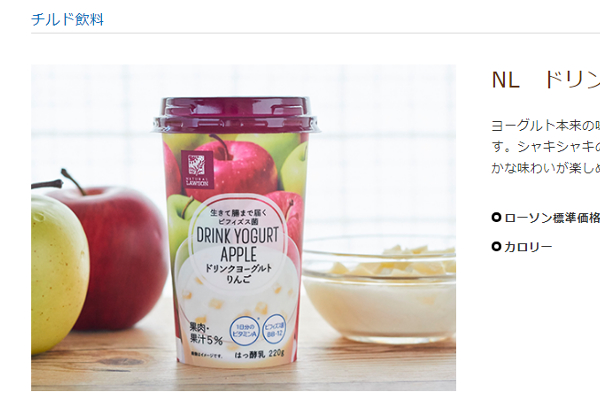Click the カロリー label text

coord(528,247)
